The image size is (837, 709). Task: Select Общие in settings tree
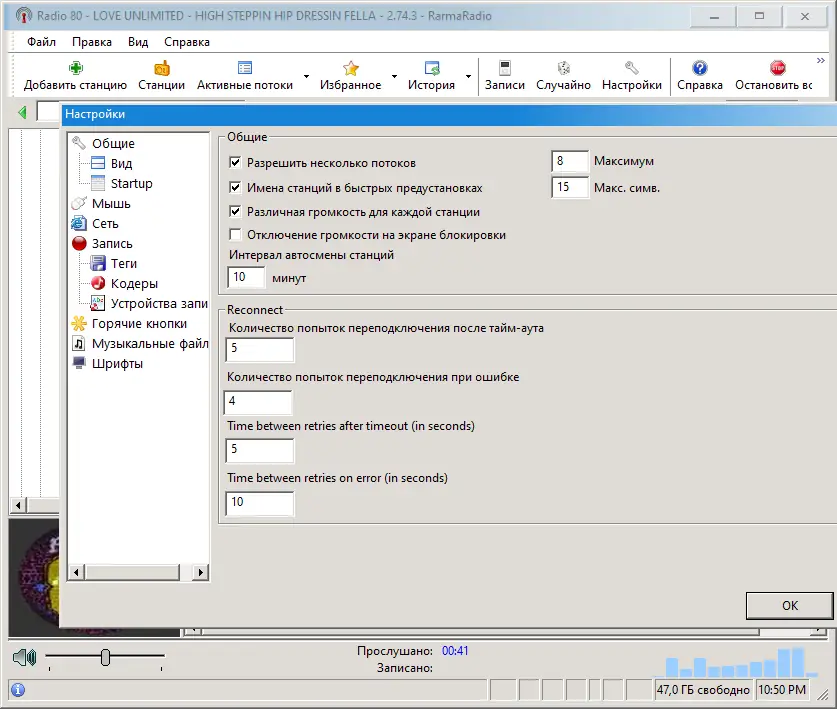[113, 143]
